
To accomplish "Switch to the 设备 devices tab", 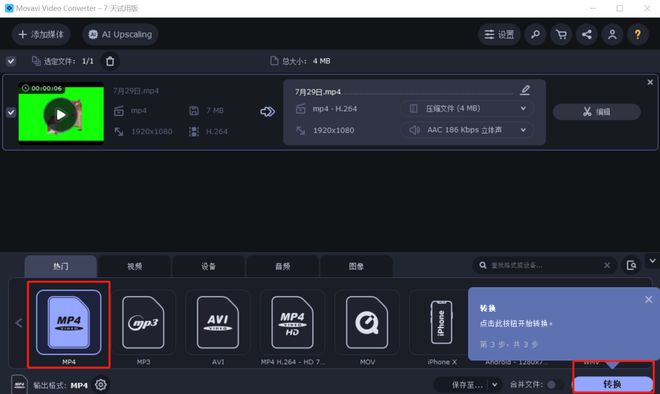I will (208, 266).
